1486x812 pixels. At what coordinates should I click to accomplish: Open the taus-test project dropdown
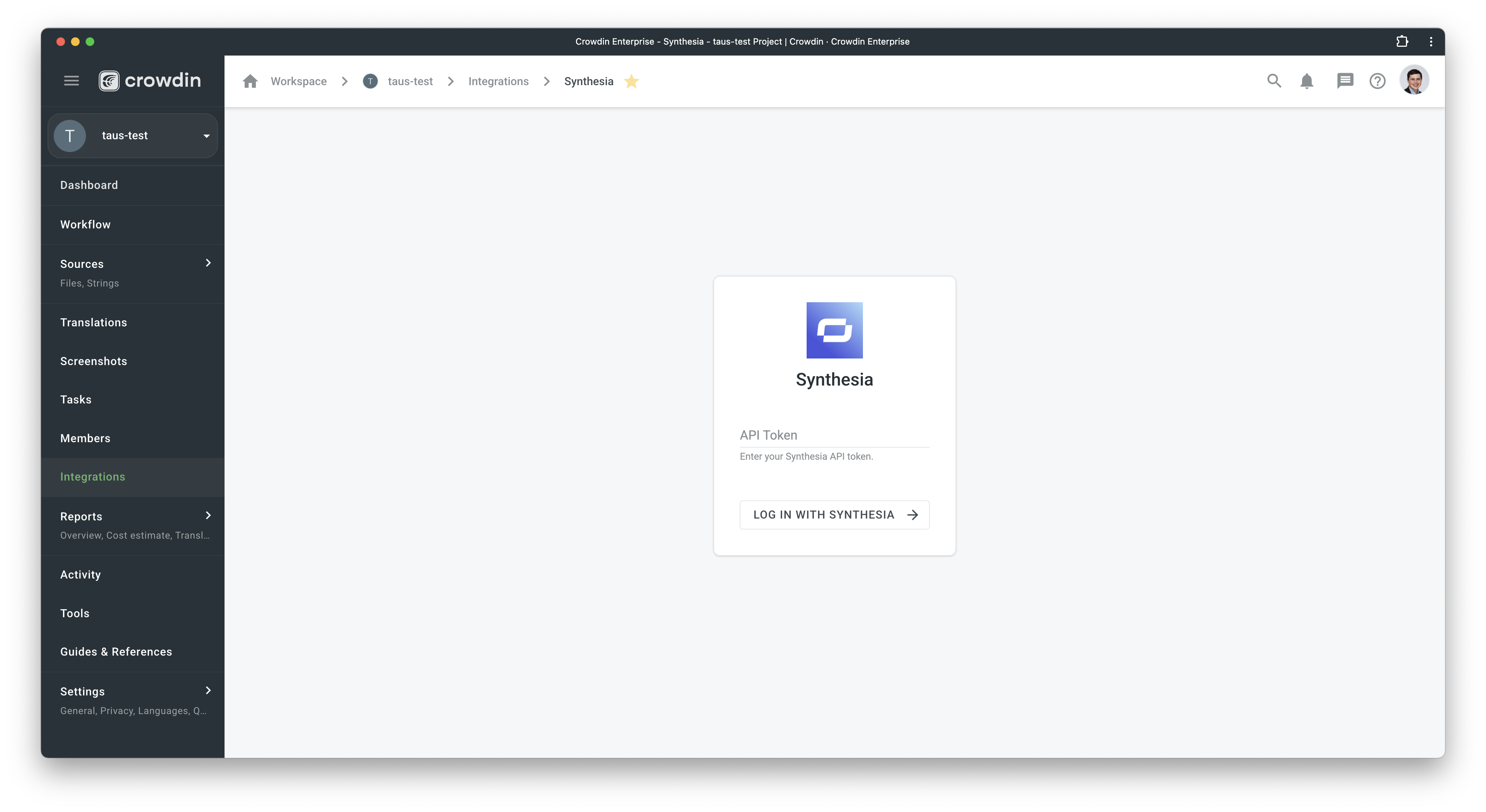[x=133, y=136]
